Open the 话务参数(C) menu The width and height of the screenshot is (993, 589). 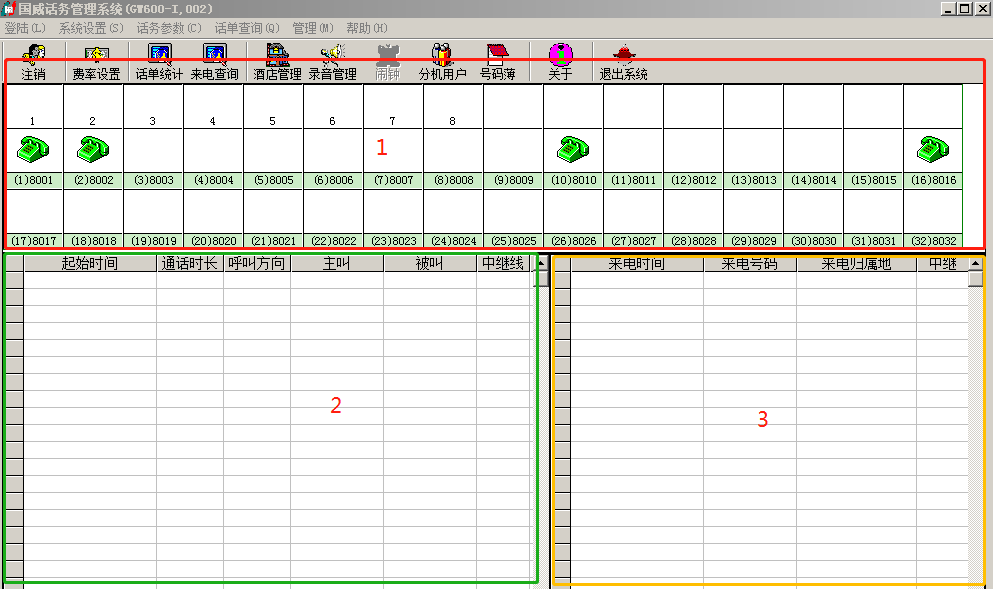[x=169, y=28]
